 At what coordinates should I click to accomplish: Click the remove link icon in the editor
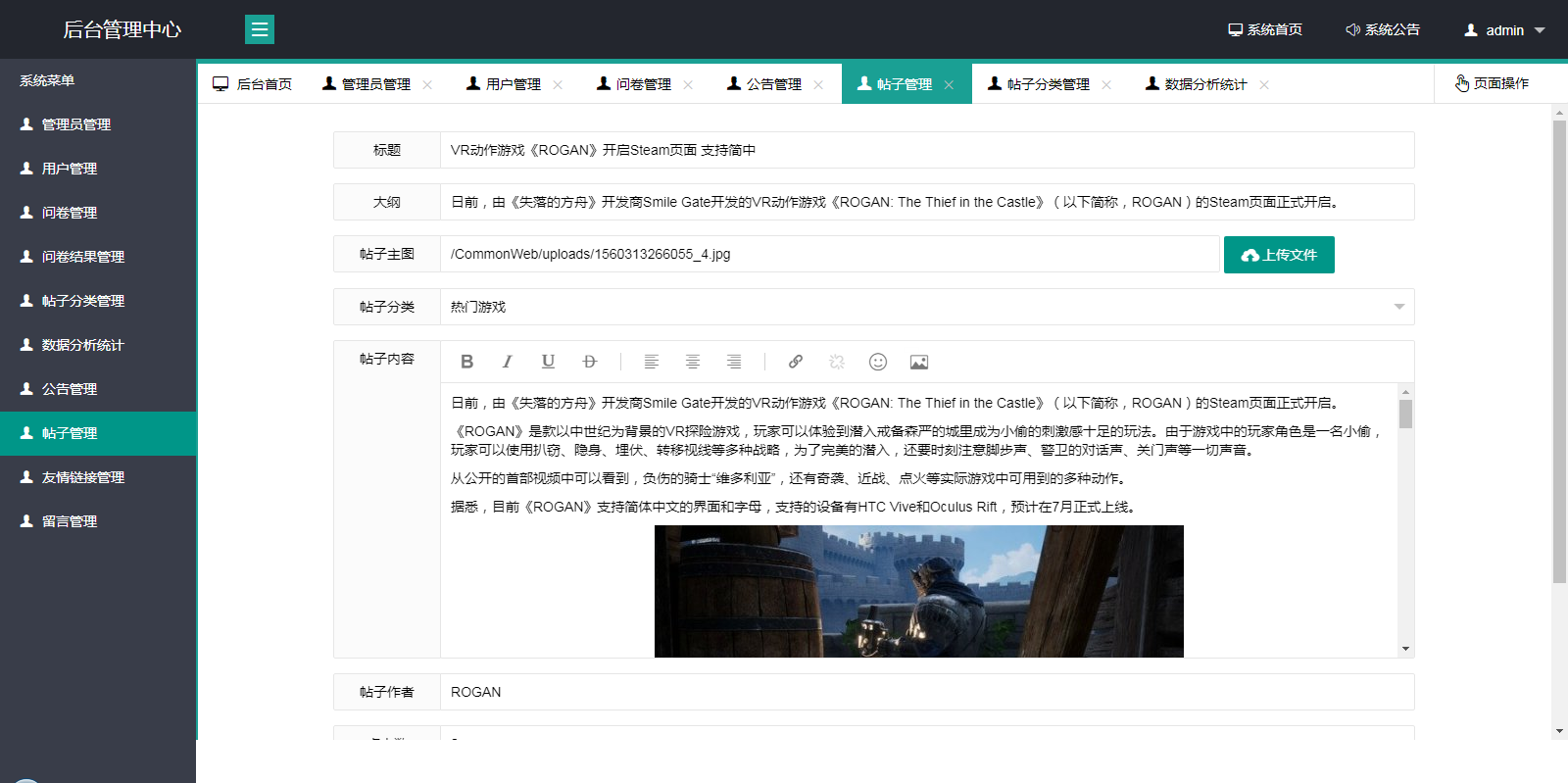[x=837, y=362]
